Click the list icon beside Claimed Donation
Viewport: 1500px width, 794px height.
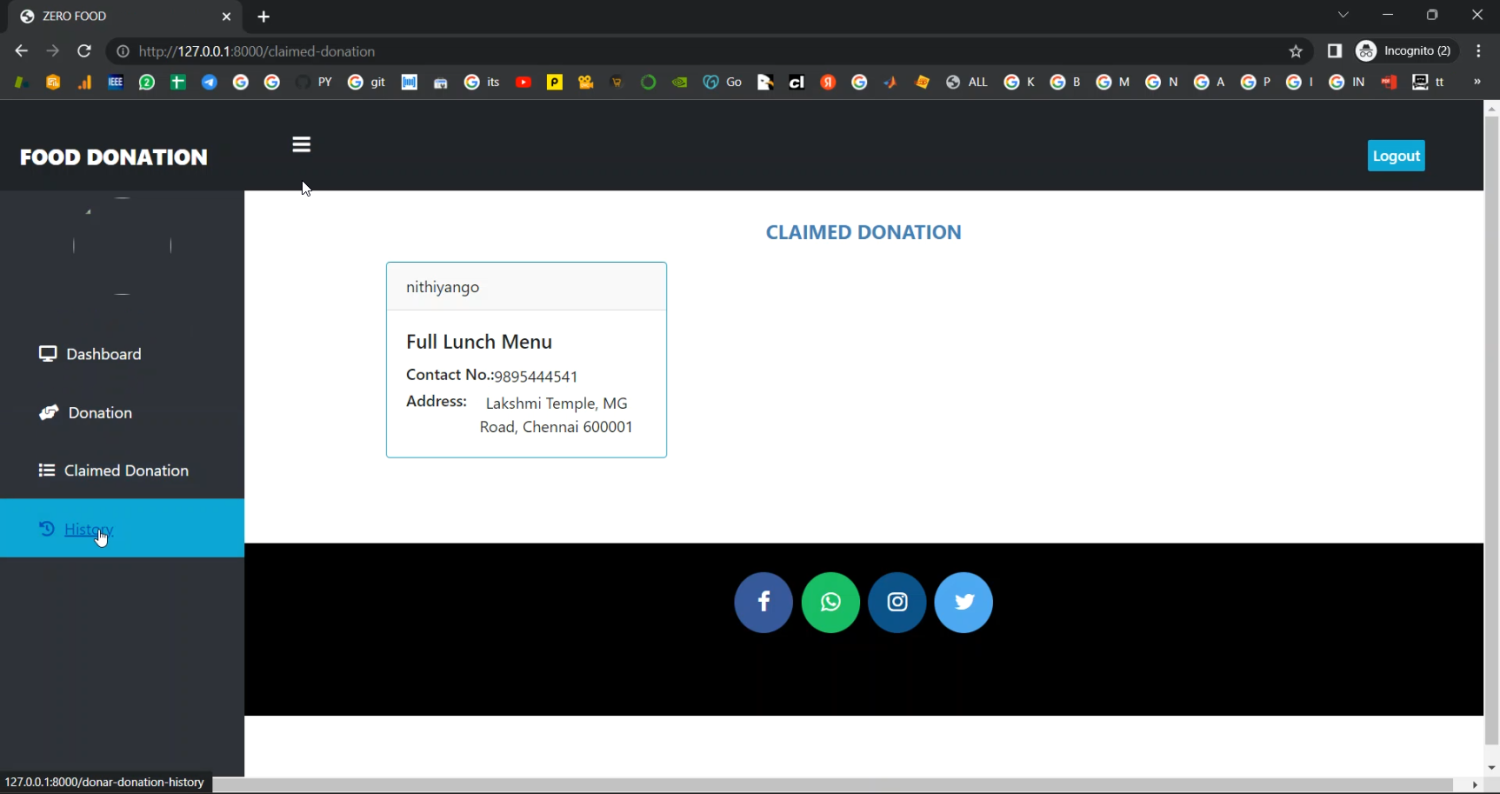(x=47, y=470)
